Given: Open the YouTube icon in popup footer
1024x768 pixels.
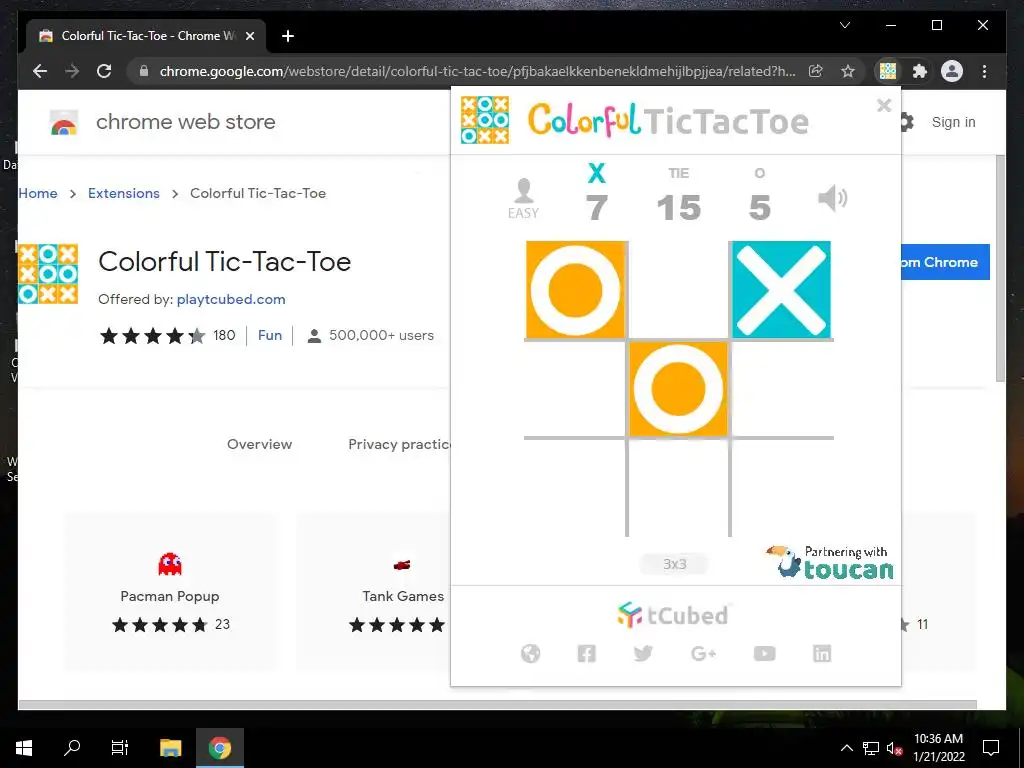Looking at the screenshot, I should point(764,653).
